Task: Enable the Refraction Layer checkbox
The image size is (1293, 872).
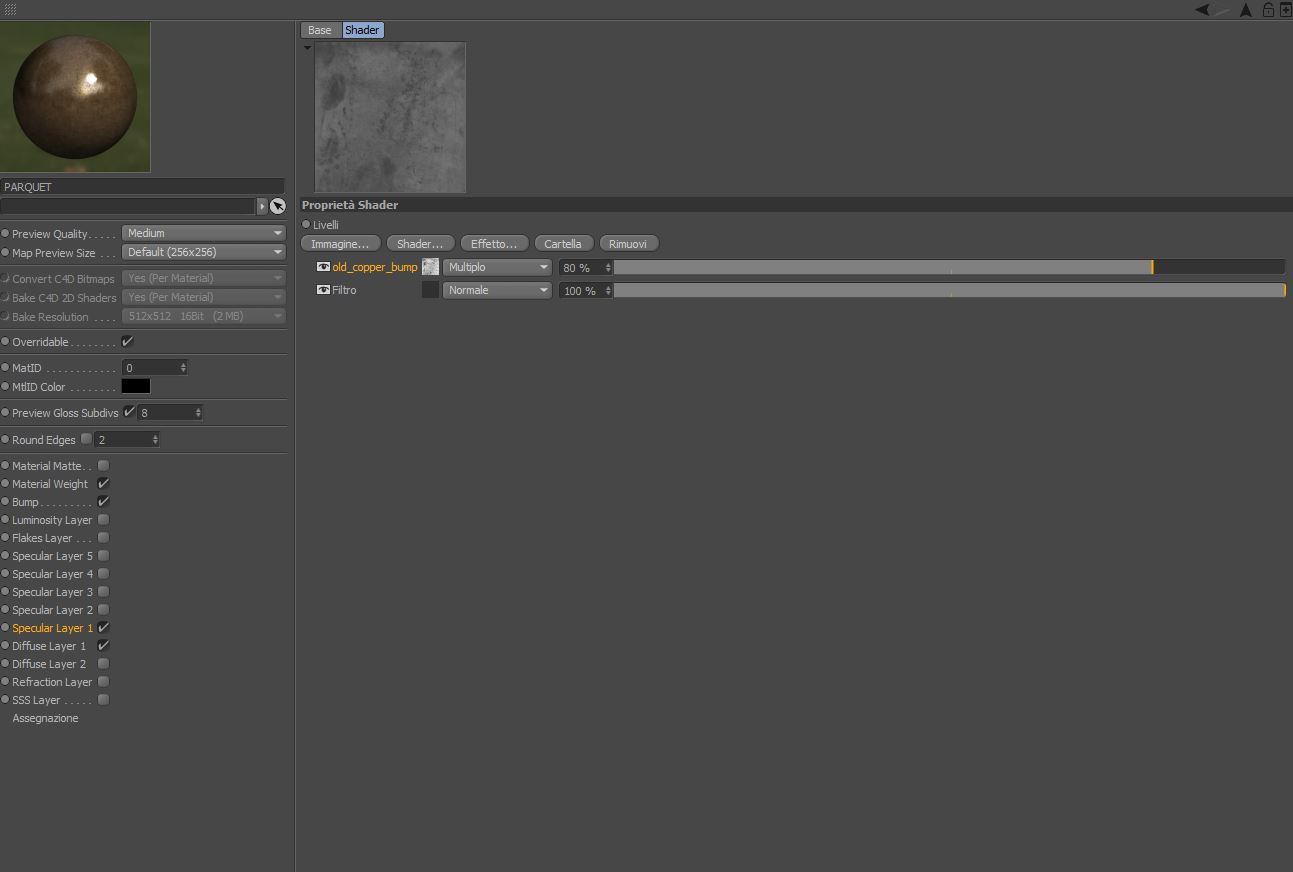Action: click(x=103, y=681)
